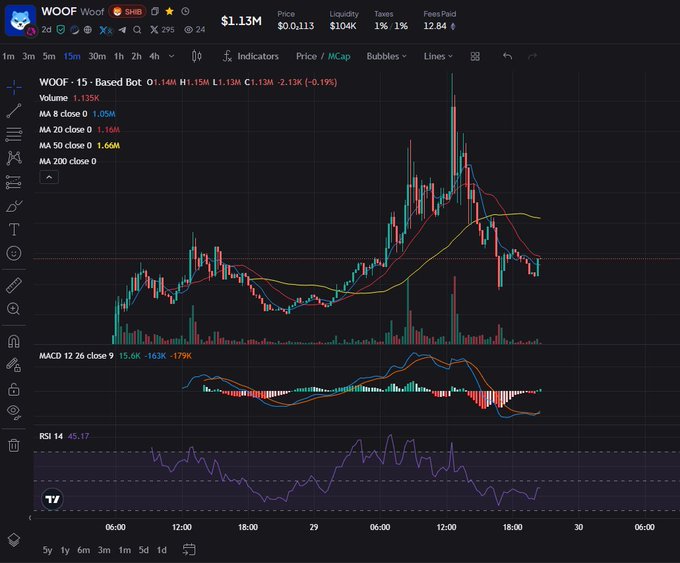Collapse the indicator legend chevron

click(49, 177)
